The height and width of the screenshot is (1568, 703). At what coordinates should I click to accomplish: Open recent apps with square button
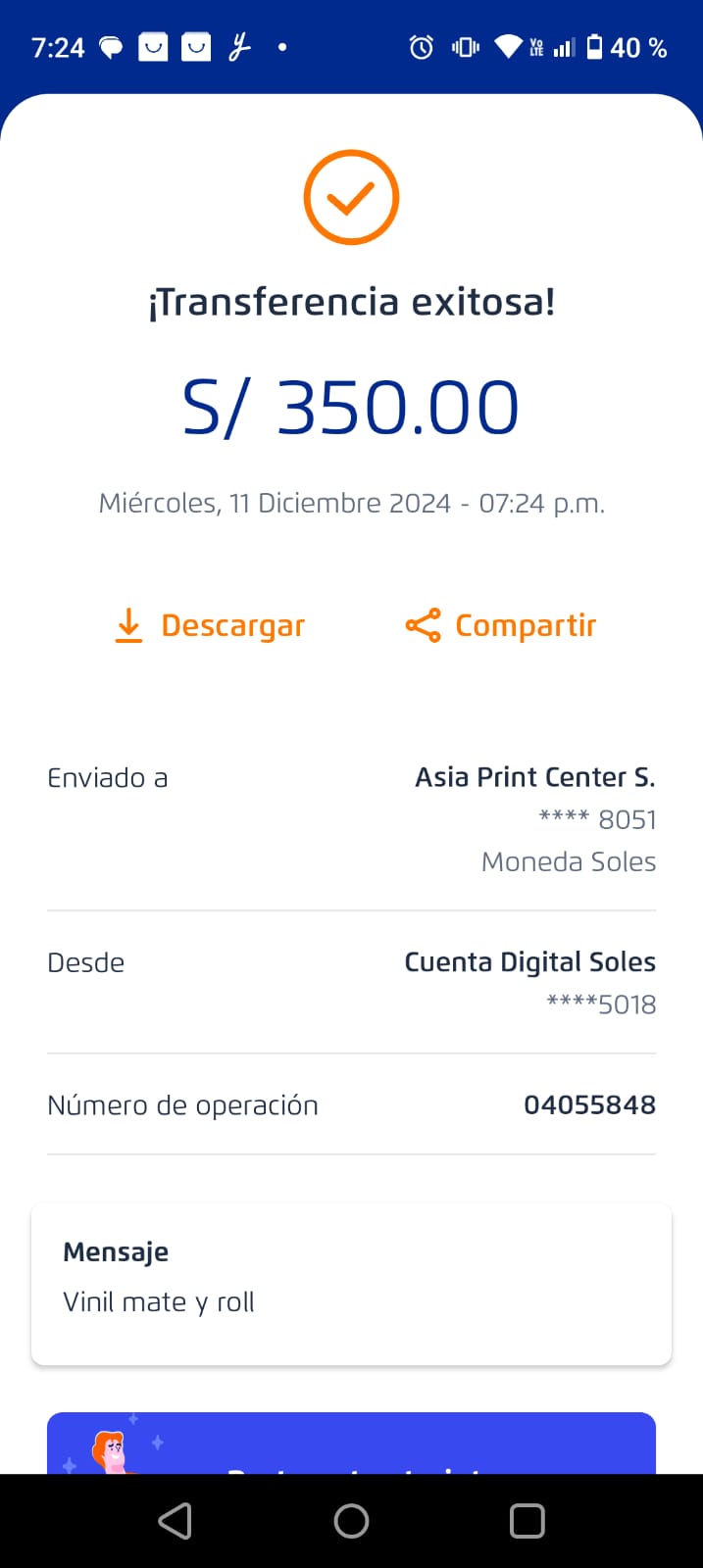coord(527,1521)
